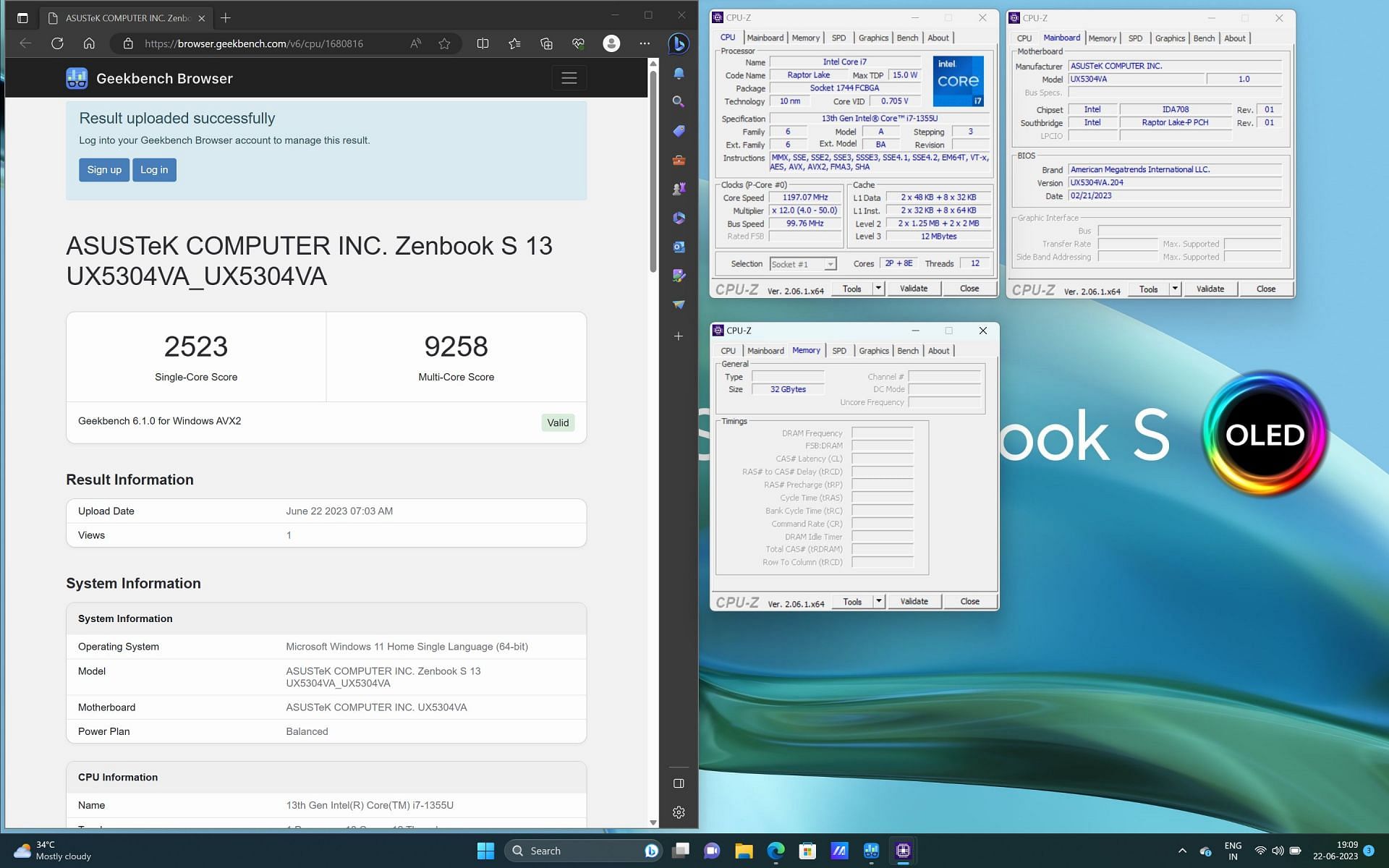Viewport: 1389px width, 868px height.
Task: Switch to SPD tab in CPU-Z CPU window
Action: click(x=838, y=38)
